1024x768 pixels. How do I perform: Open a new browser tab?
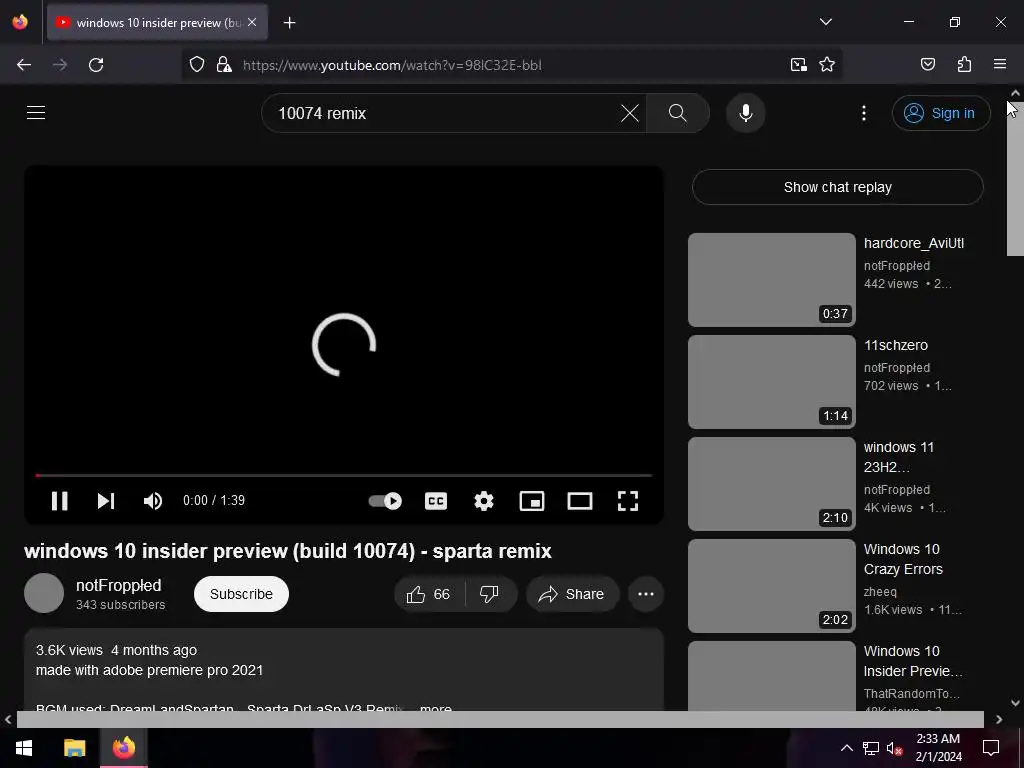[x=289, y=23]
